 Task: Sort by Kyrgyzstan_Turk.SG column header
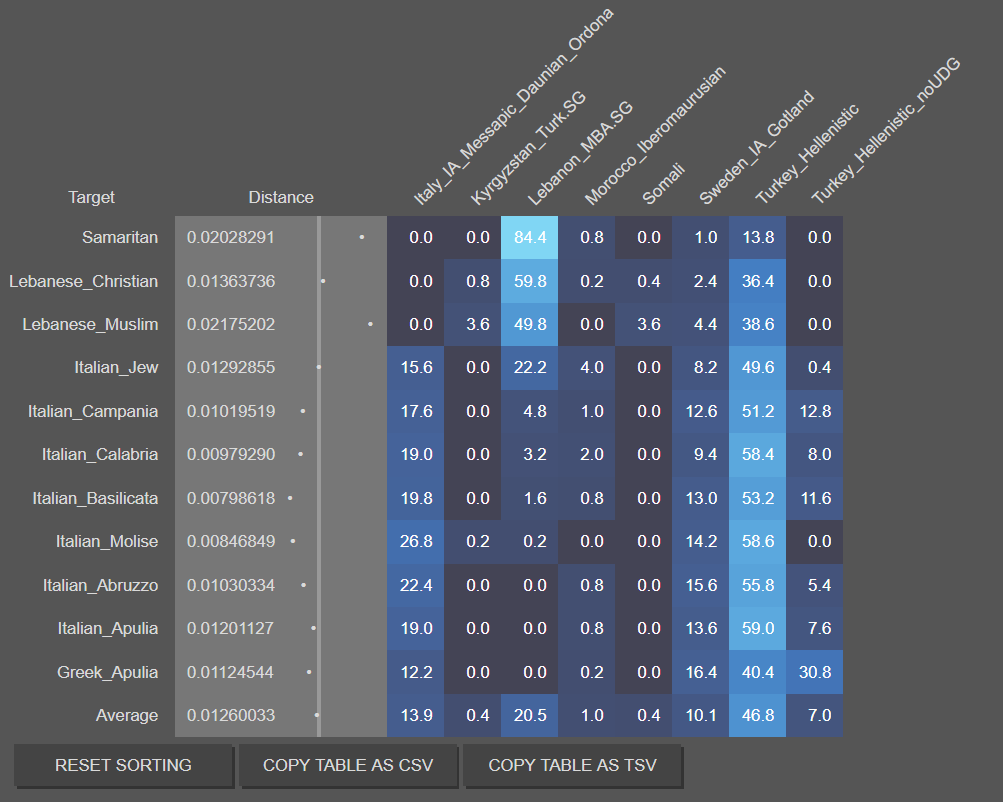[x=528, y=148]
